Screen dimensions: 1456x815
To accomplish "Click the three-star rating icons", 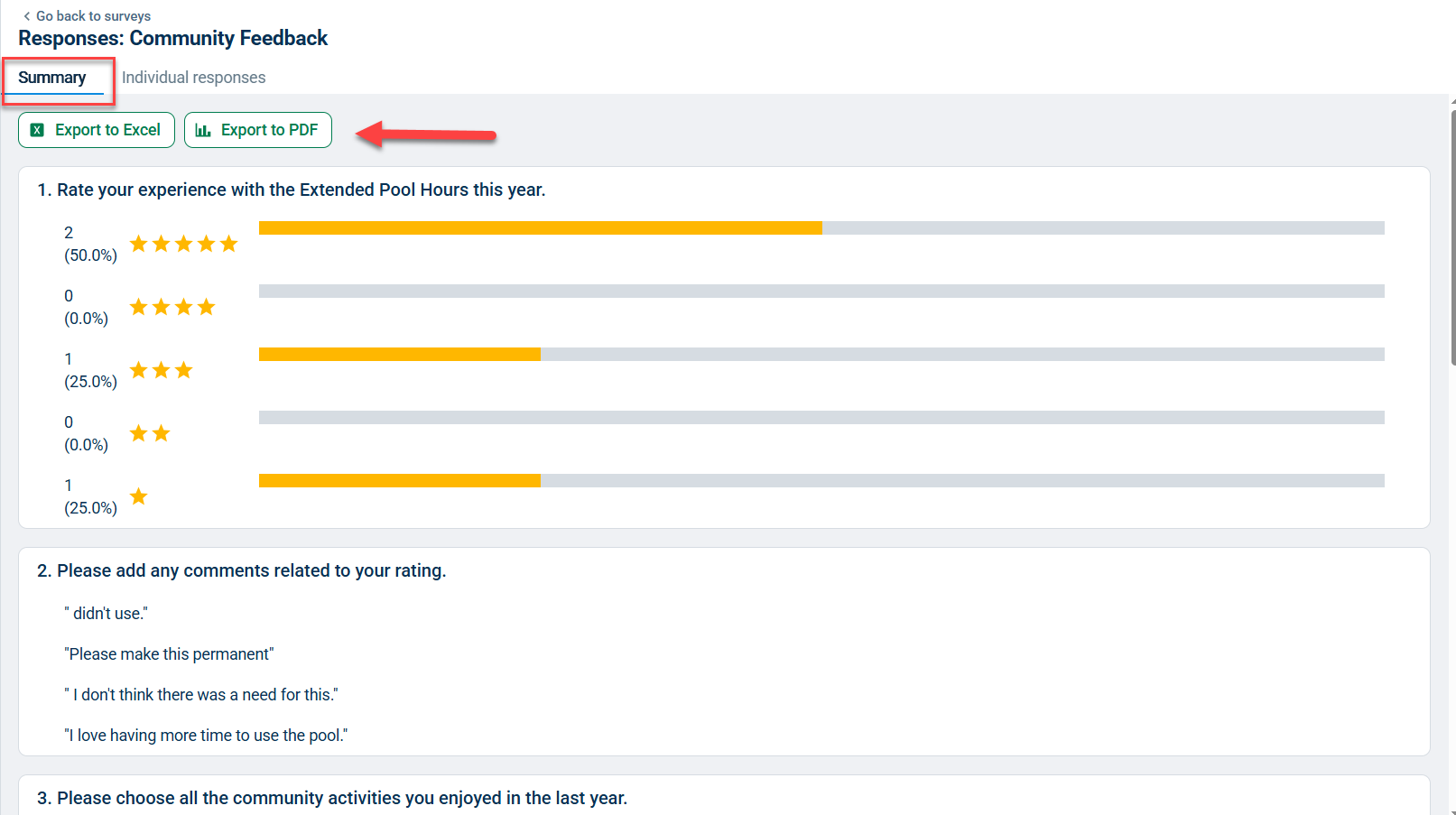I will coord(161,370).
